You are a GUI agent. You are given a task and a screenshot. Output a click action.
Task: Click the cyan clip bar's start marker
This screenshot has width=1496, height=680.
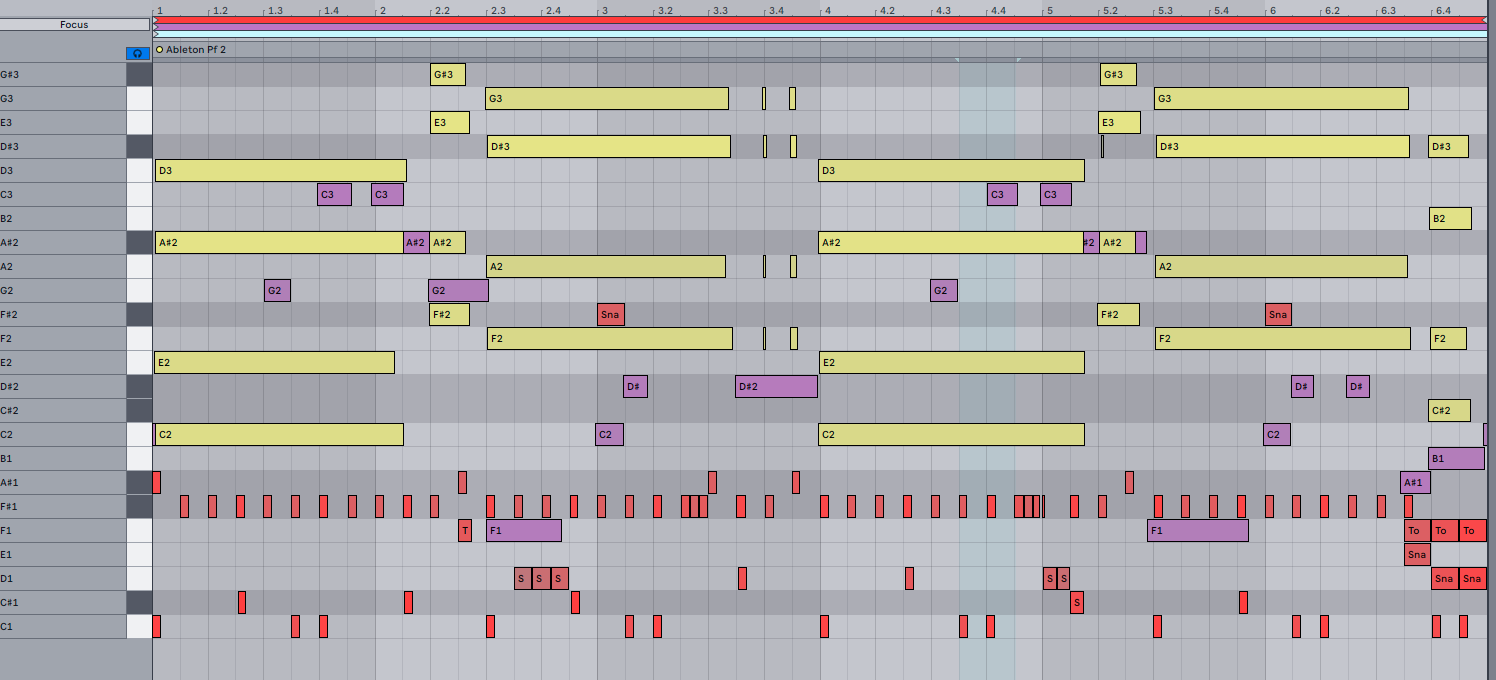[157, 34]
